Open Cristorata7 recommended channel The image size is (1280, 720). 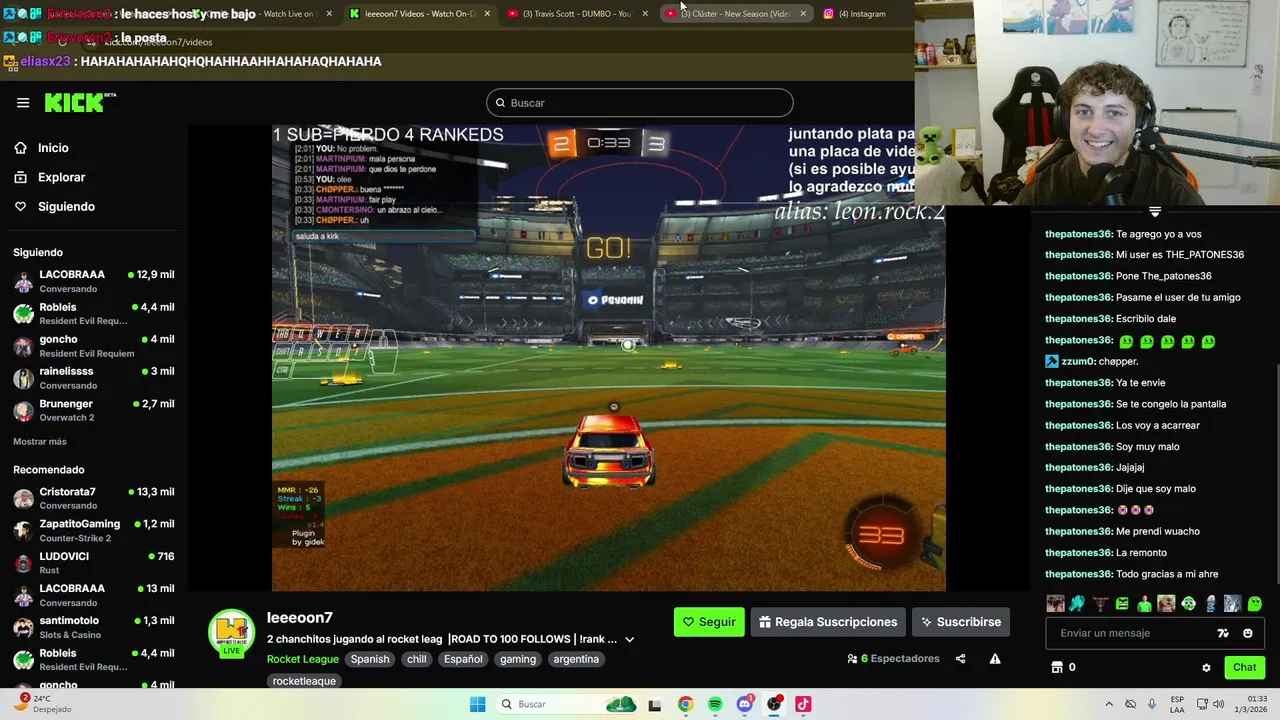click(94, 498)
